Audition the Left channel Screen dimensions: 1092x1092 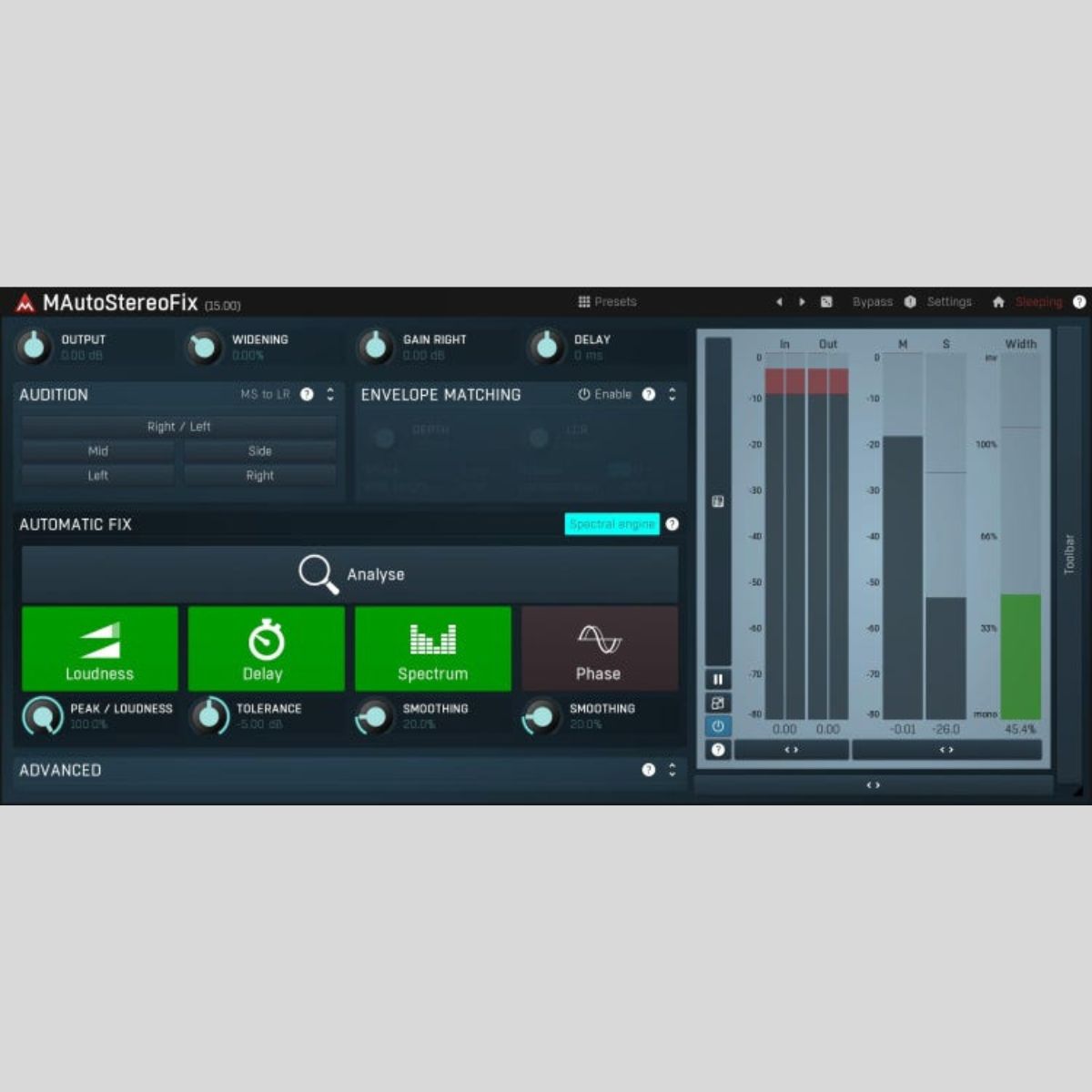98,475
